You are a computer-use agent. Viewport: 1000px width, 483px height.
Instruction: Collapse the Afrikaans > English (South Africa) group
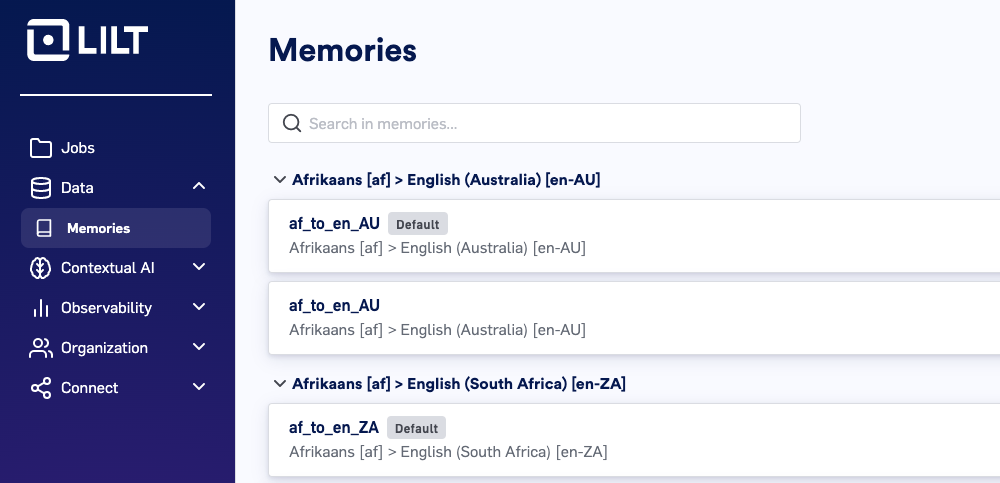[279, 383]
